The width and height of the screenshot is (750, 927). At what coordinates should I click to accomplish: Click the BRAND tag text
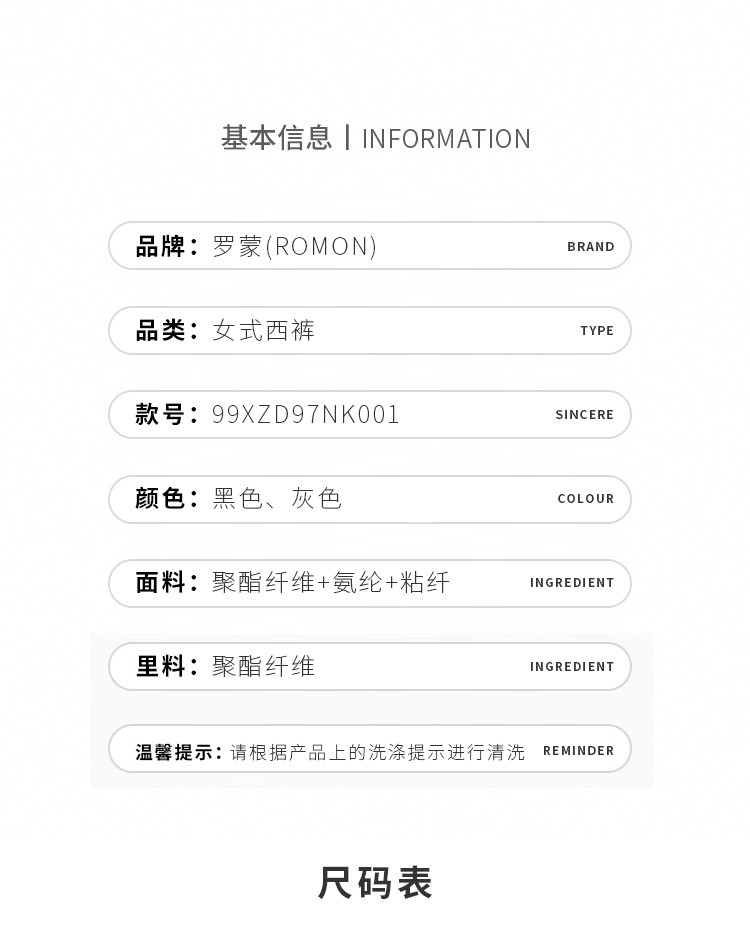(590, 247)
